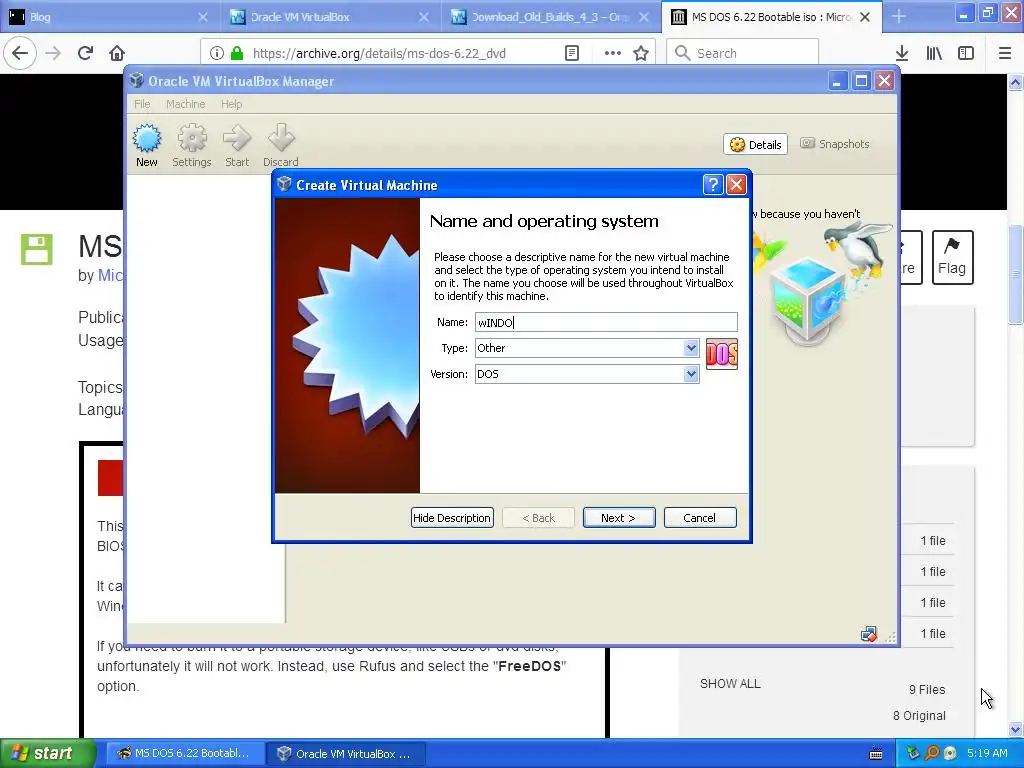
Task: Open a new browser tab
Action: pos(899,17)
